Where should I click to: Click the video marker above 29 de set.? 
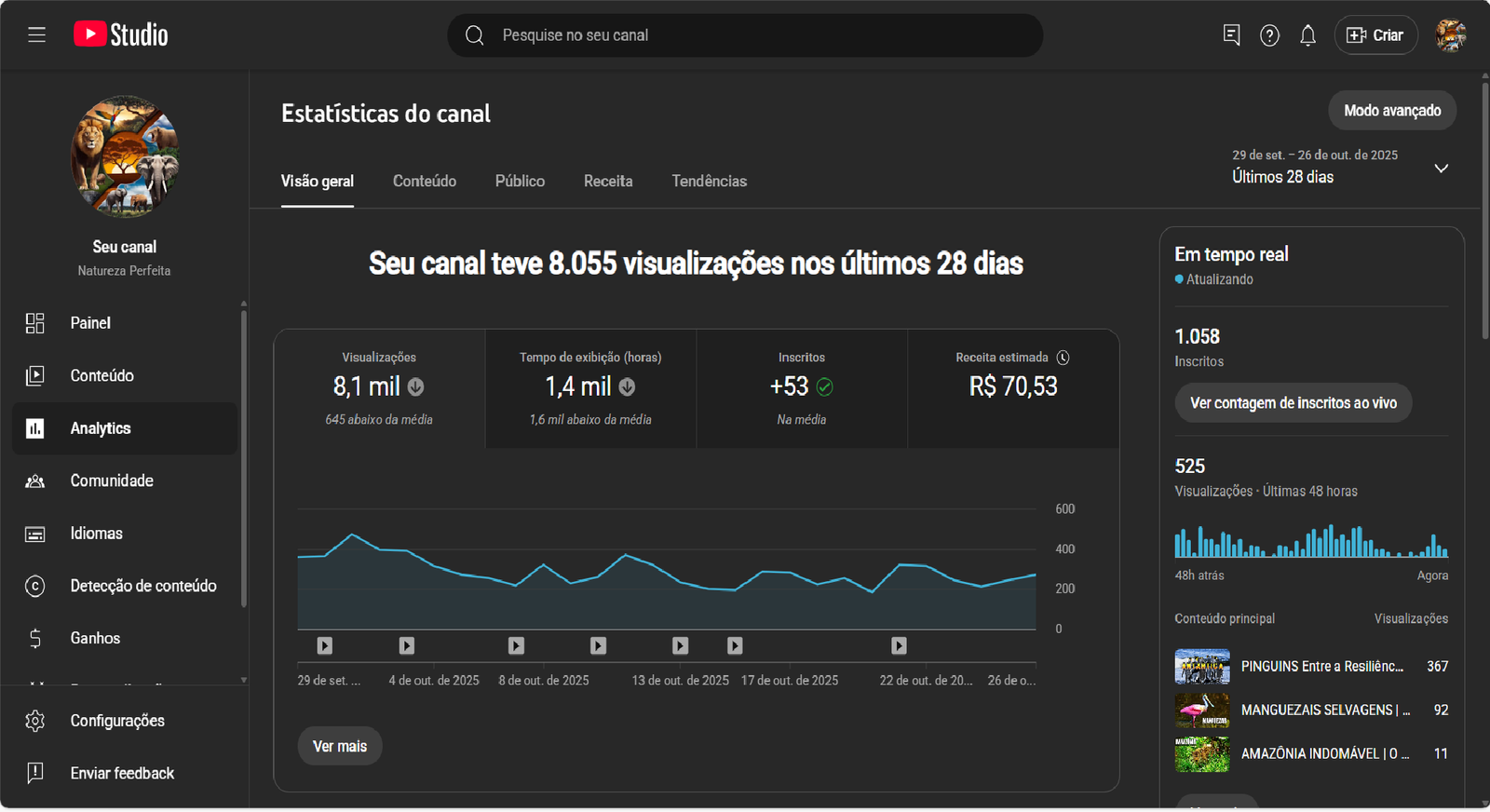(324, 645)
